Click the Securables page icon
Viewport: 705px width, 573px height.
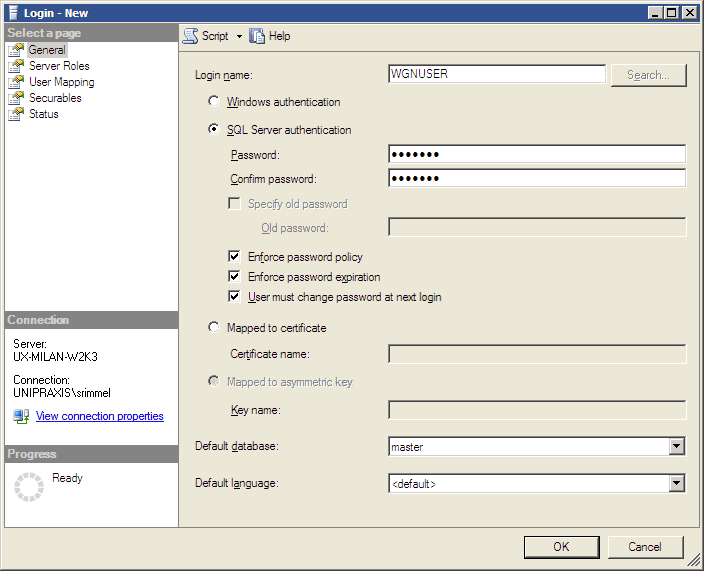pos(16,98)
